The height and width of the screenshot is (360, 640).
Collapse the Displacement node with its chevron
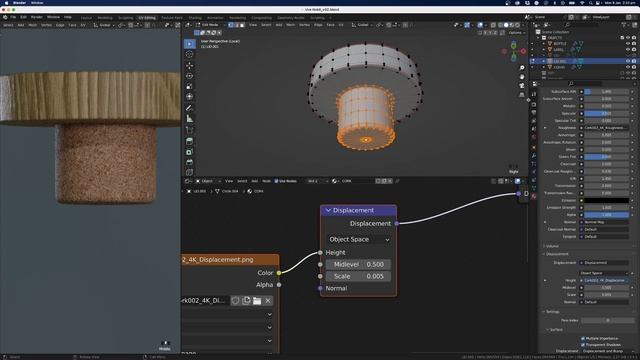328,210
